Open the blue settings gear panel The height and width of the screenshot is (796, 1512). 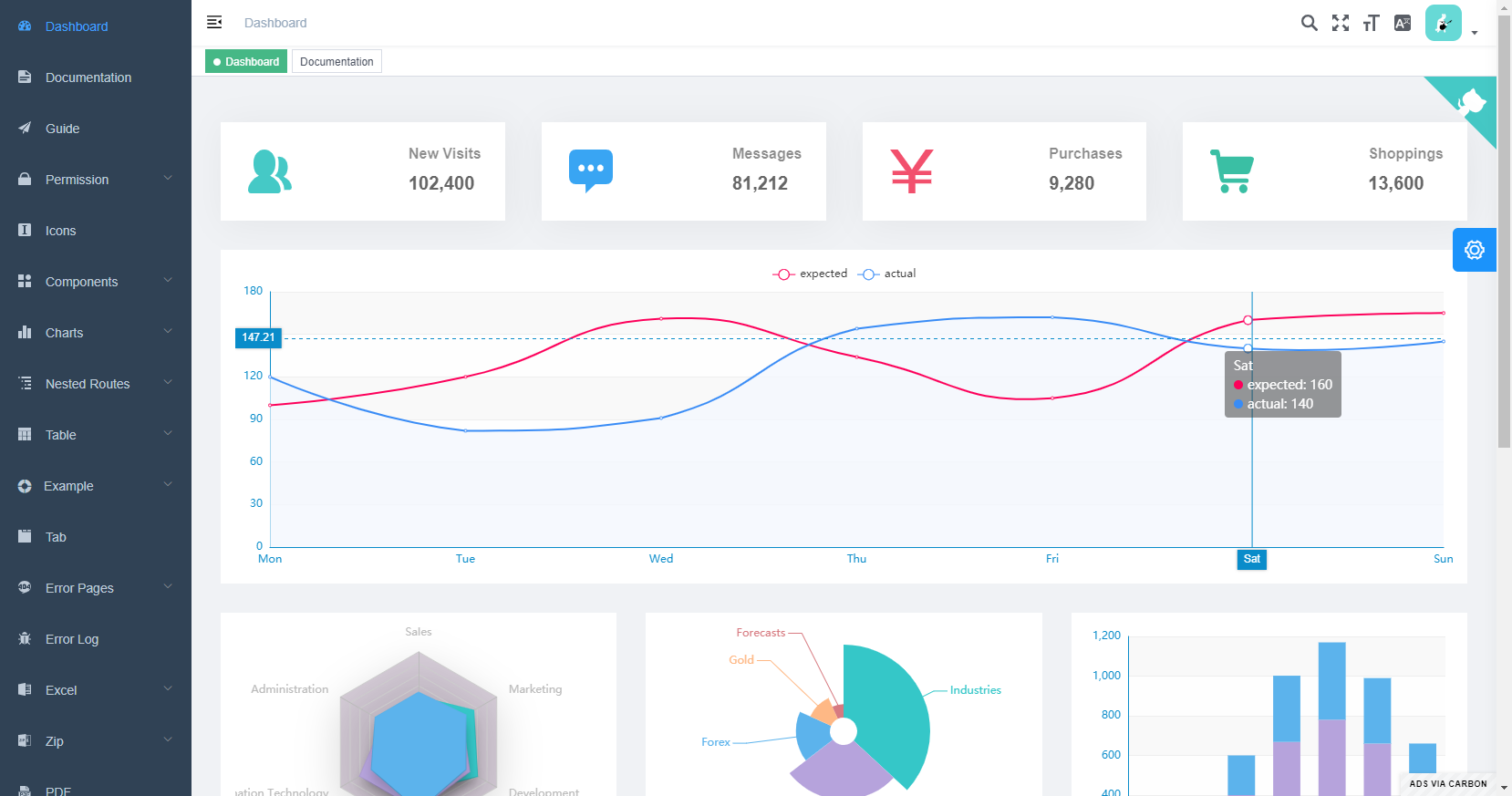click(1474, 250)
